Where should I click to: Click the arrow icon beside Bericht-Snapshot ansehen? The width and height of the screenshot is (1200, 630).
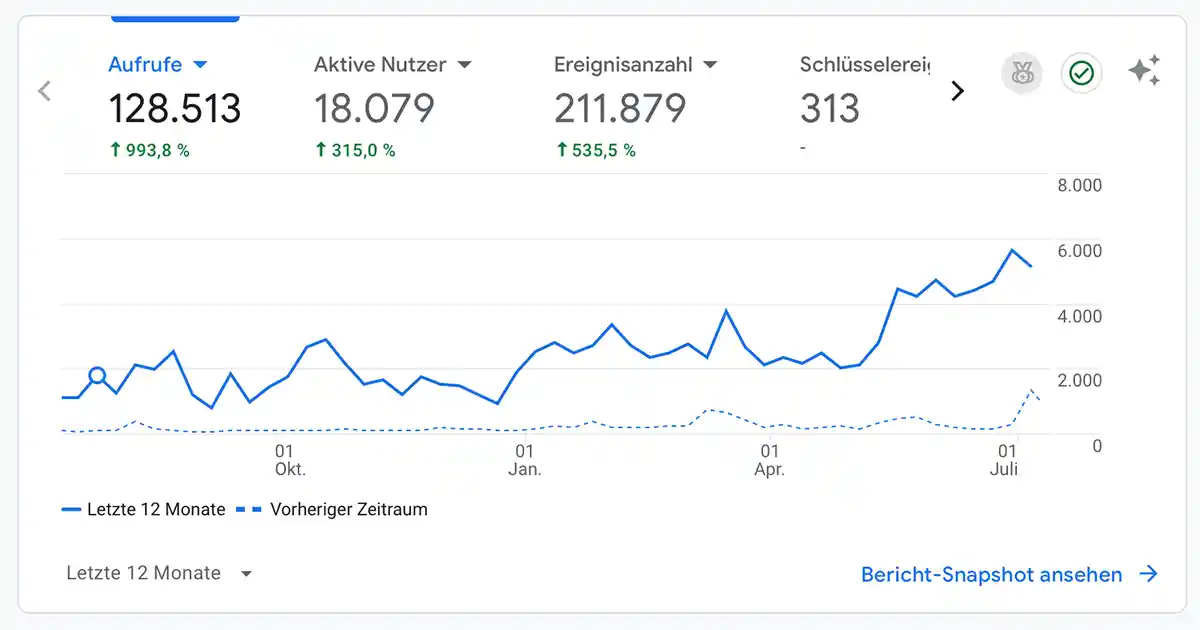(x=1149, y=574)
